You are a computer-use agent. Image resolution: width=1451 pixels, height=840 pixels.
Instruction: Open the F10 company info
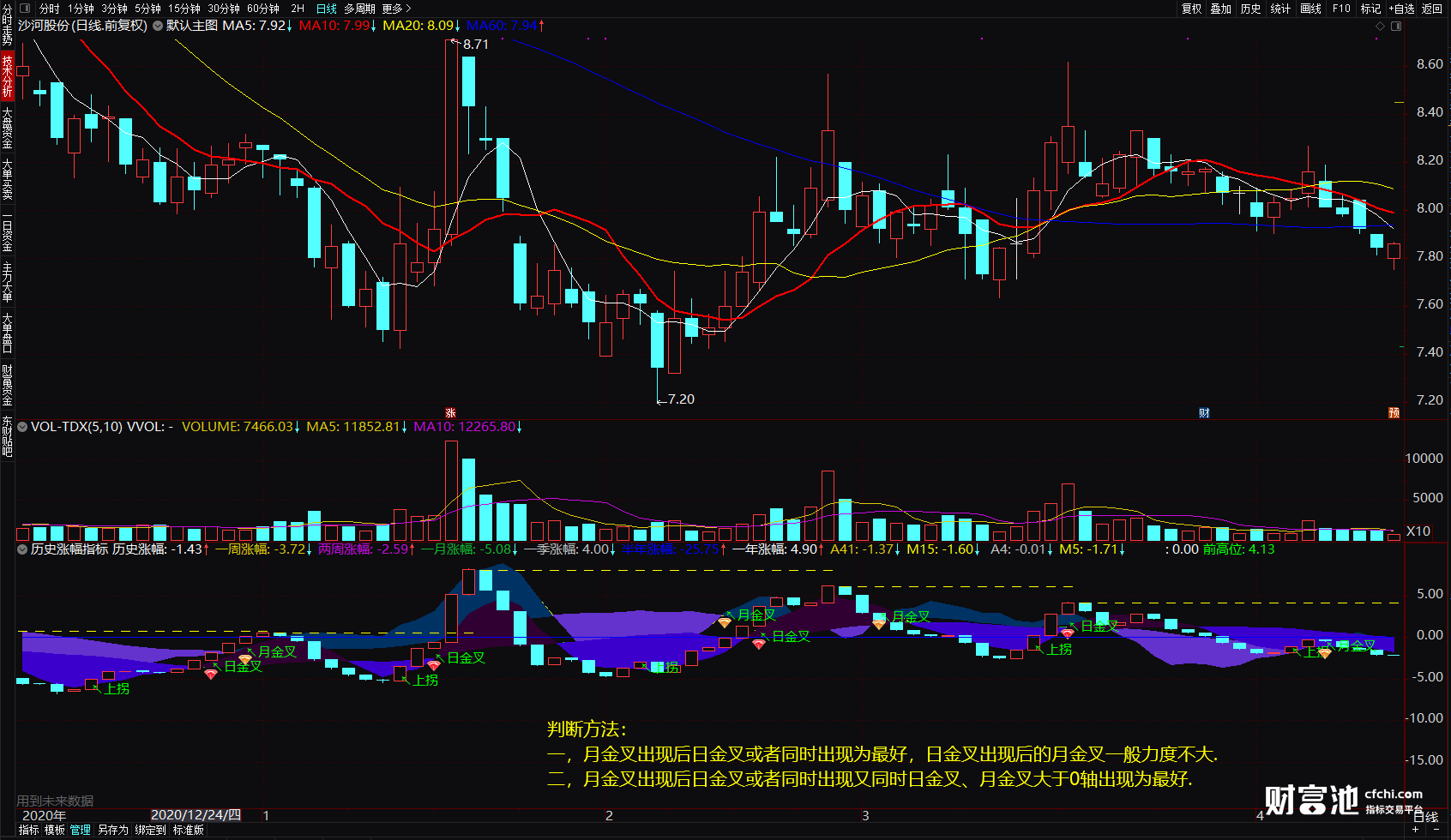pyautogui.click(x=1341, y=9)
